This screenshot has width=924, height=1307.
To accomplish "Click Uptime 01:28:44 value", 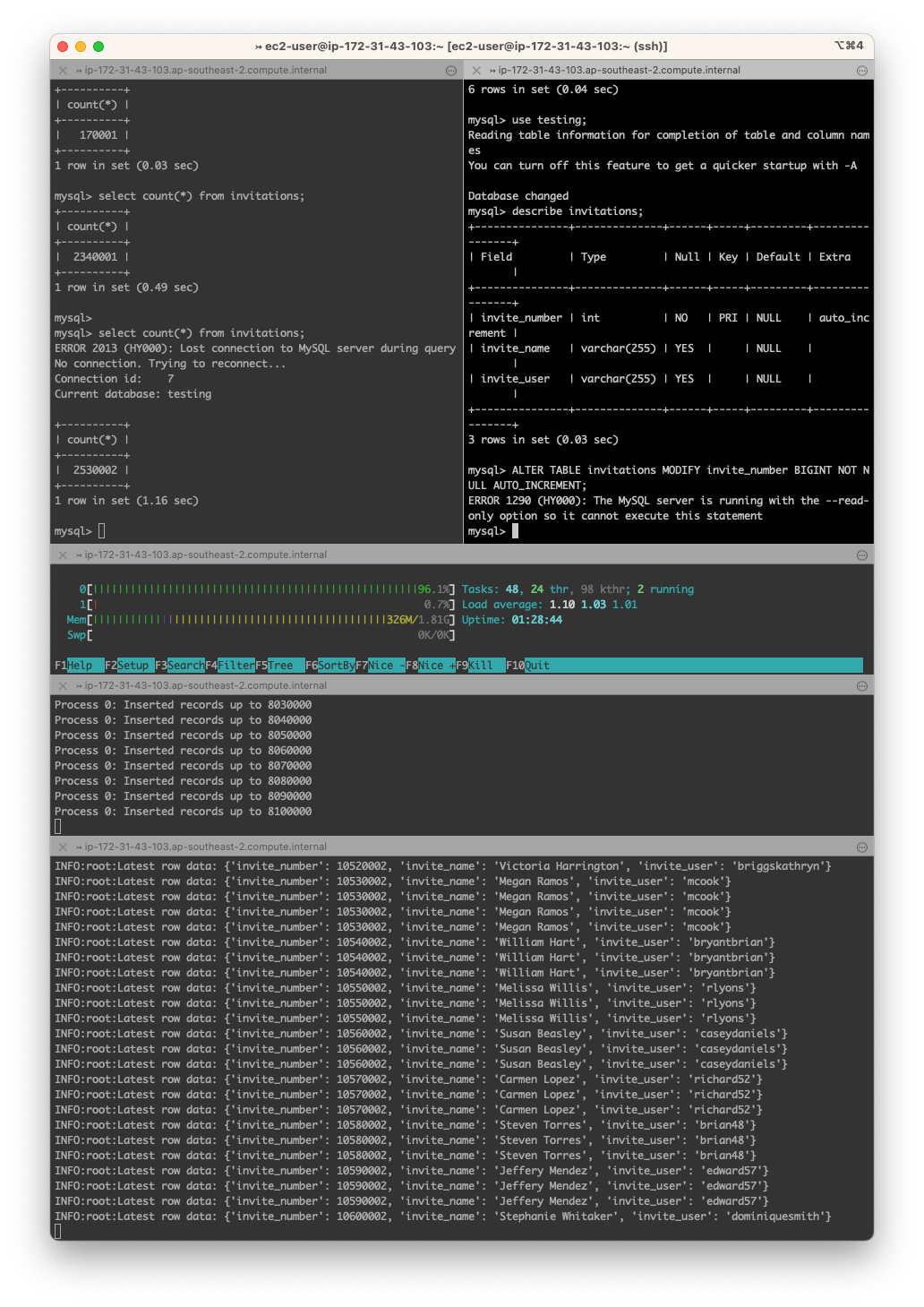I will pyautogui.click(x=537, y=620).
